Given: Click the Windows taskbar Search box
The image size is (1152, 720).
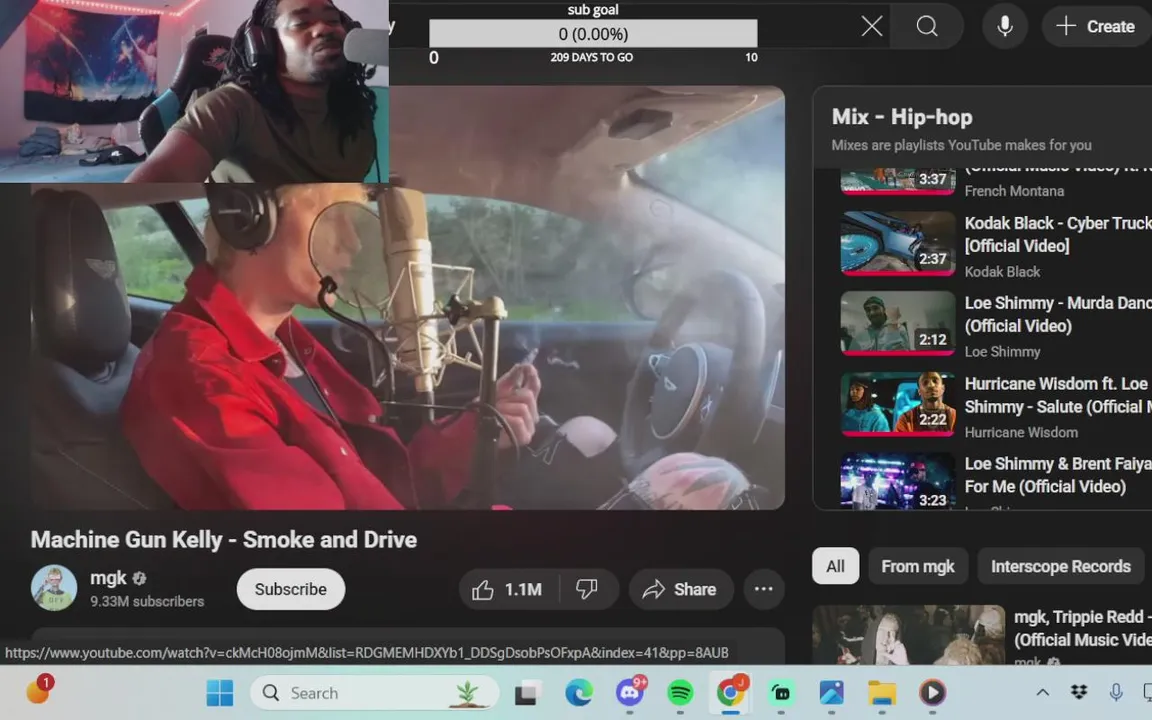Looking at the screenshot, I should (x=375, y=693).
